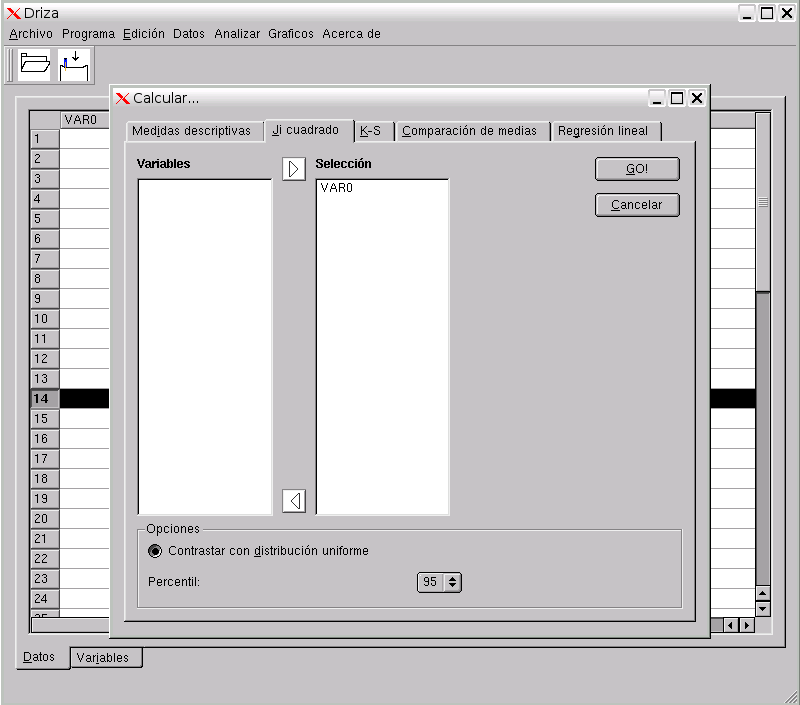
Task: Click inside the empty Variables list box
Action: 205,347
